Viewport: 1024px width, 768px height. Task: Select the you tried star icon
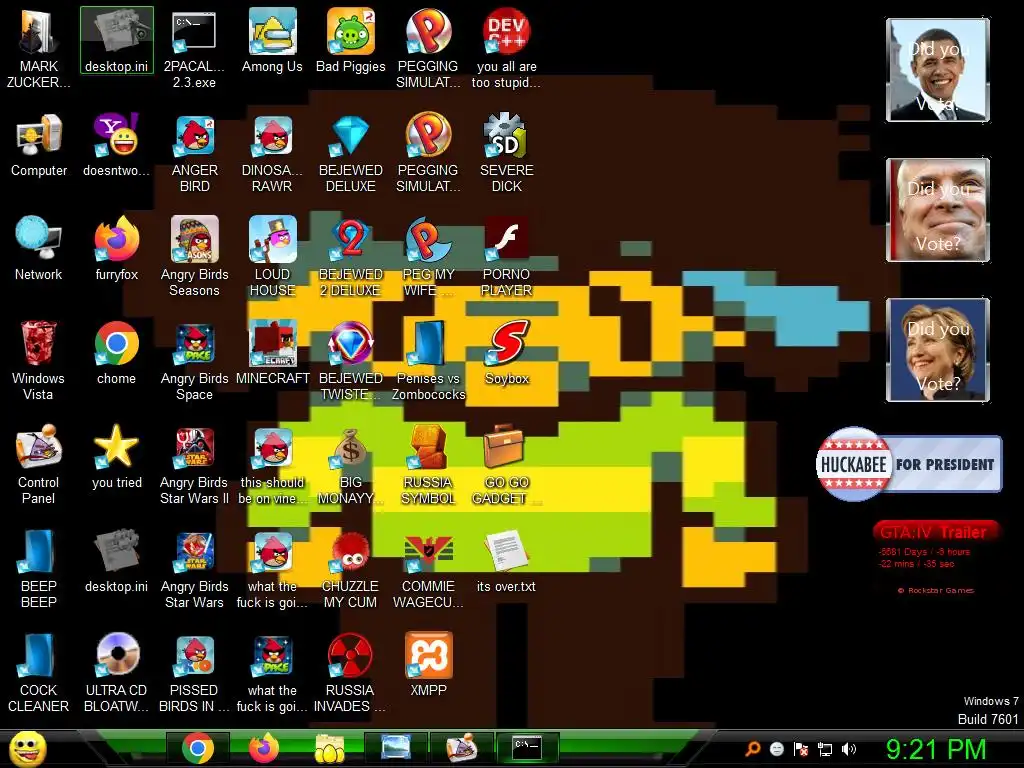[x=116, y=457]
